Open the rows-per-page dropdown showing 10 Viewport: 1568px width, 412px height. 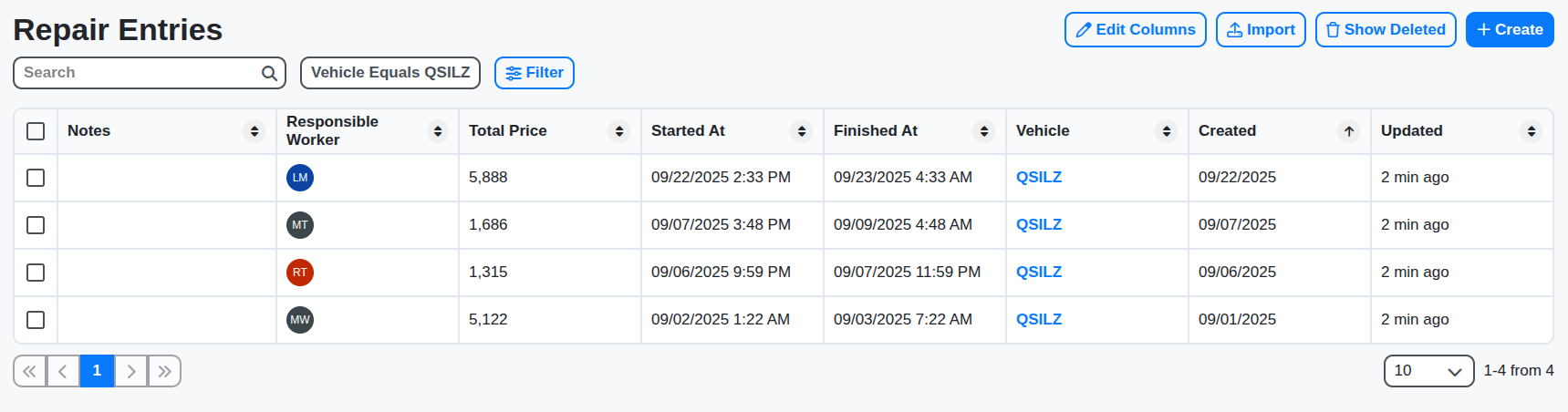(x=1428, y=371)
